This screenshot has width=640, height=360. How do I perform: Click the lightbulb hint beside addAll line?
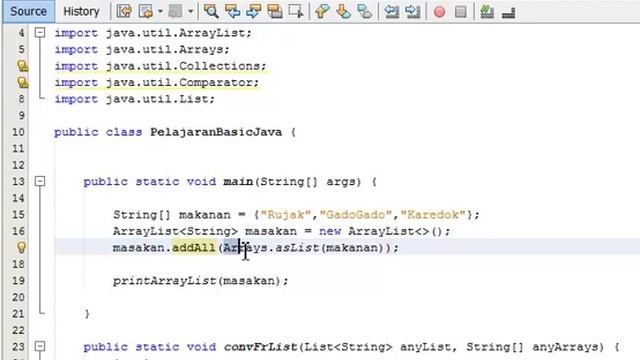(21, 247)
